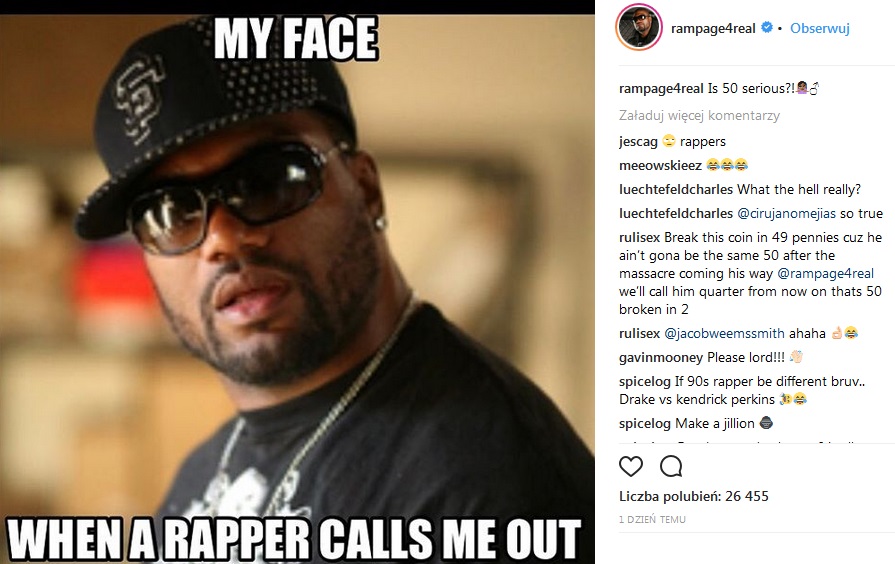Follow the @rampage4real mention in comment

tap(825, 273)
